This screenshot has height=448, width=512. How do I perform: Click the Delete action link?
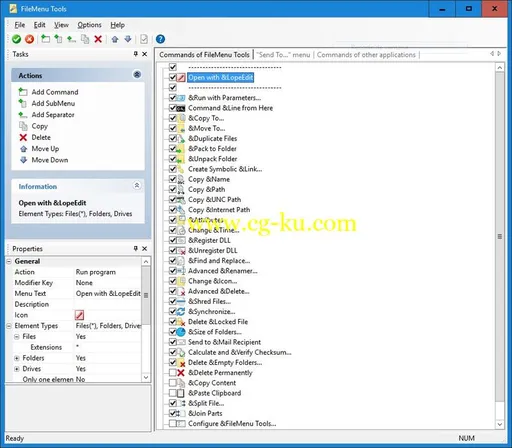41,137
